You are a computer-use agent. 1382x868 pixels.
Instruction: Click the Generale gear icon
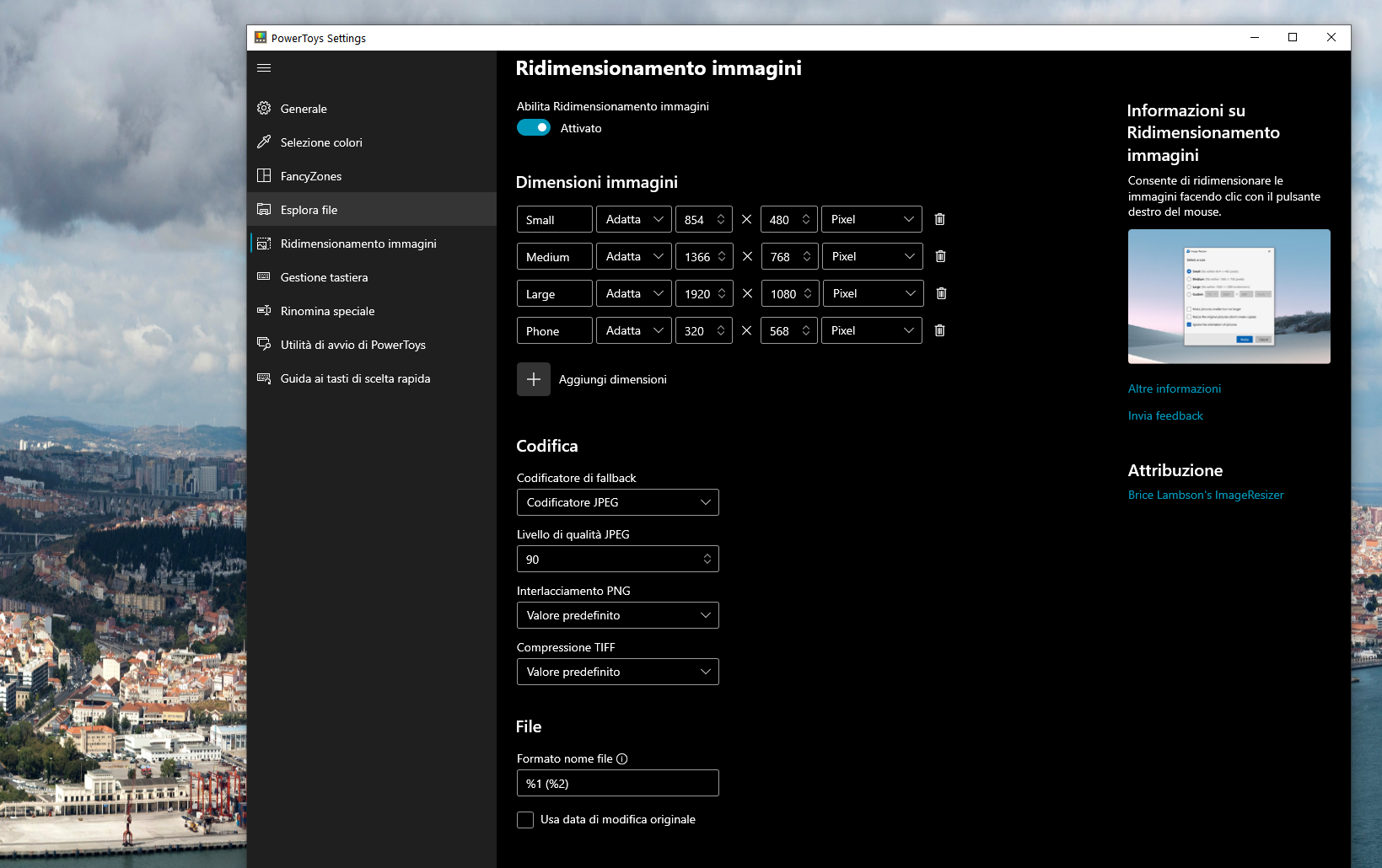pos(264,108)
